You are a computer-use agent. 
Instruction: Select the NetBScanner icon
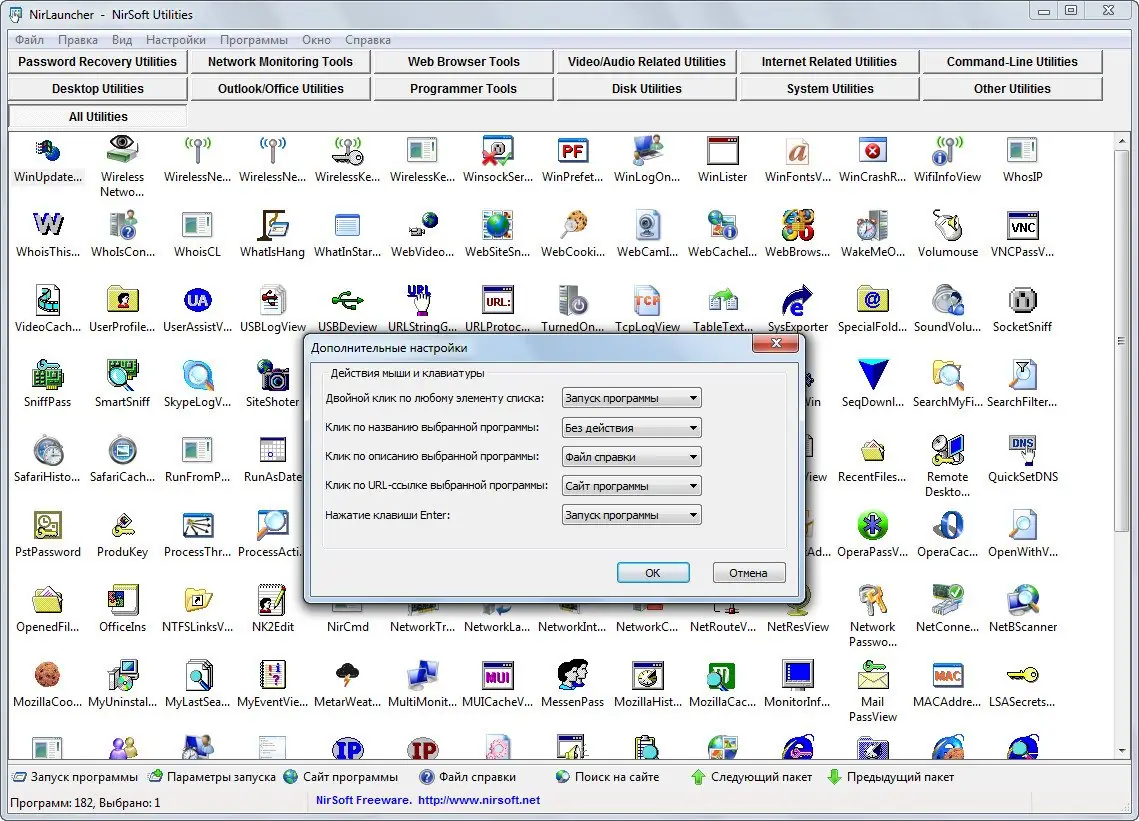point(1022,600)
